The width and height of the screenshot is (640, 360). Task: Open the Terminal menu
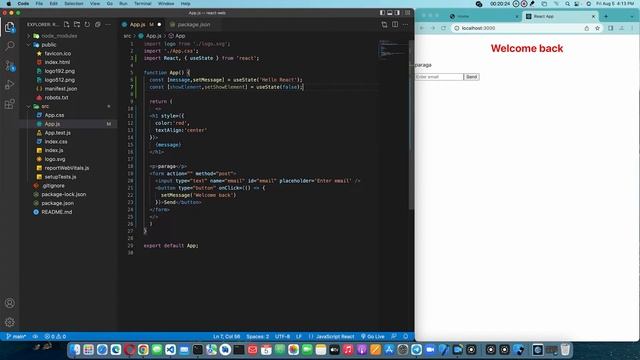click(x=143, y=4)
